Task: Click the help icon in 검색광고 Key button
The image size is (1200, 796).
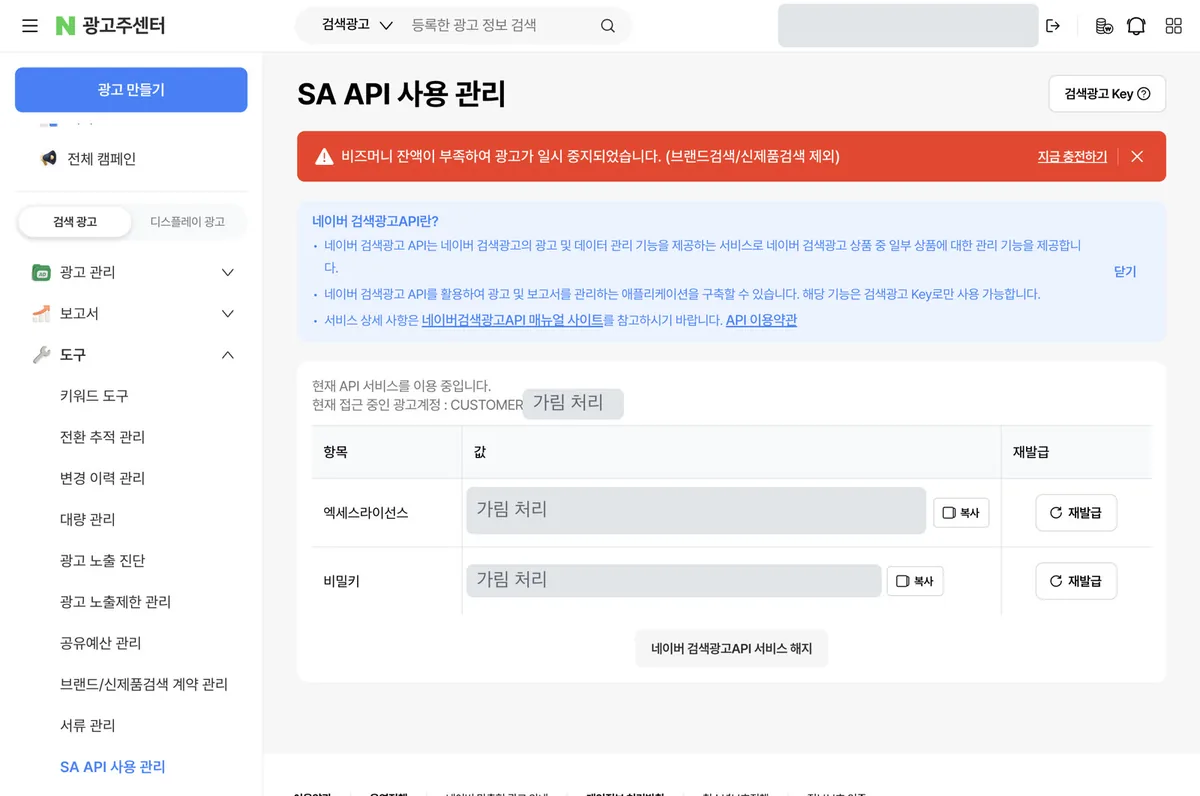Action: [1144, 94]
